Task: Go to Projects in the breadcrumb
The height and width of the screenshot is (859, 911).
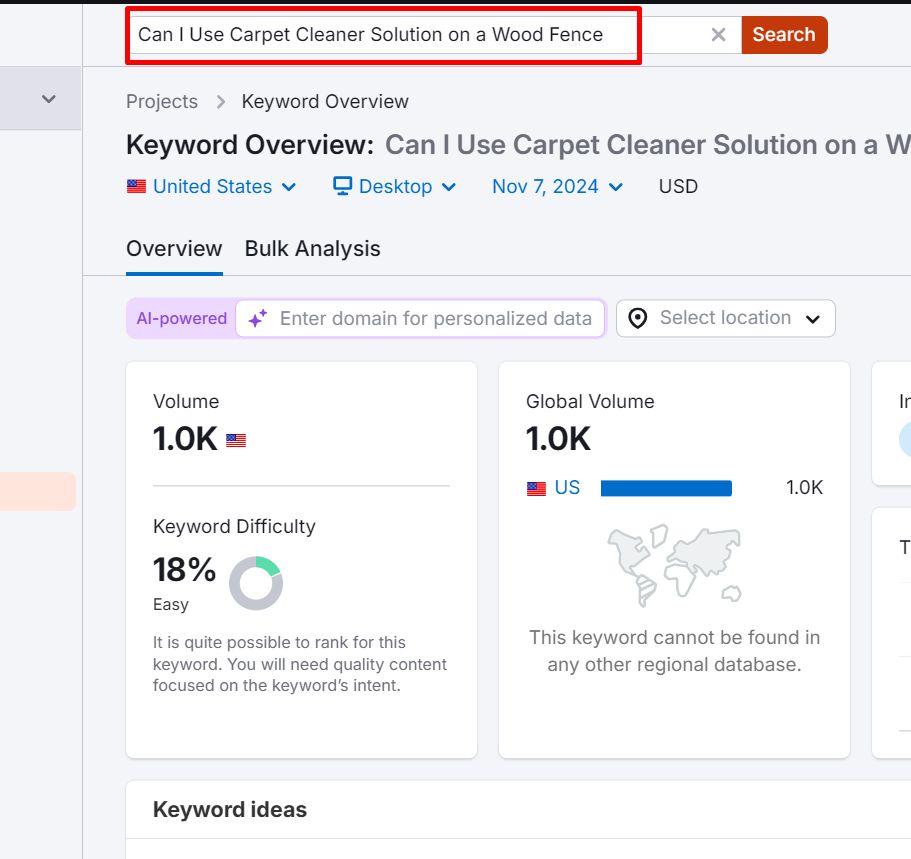Action: (162, 102)
